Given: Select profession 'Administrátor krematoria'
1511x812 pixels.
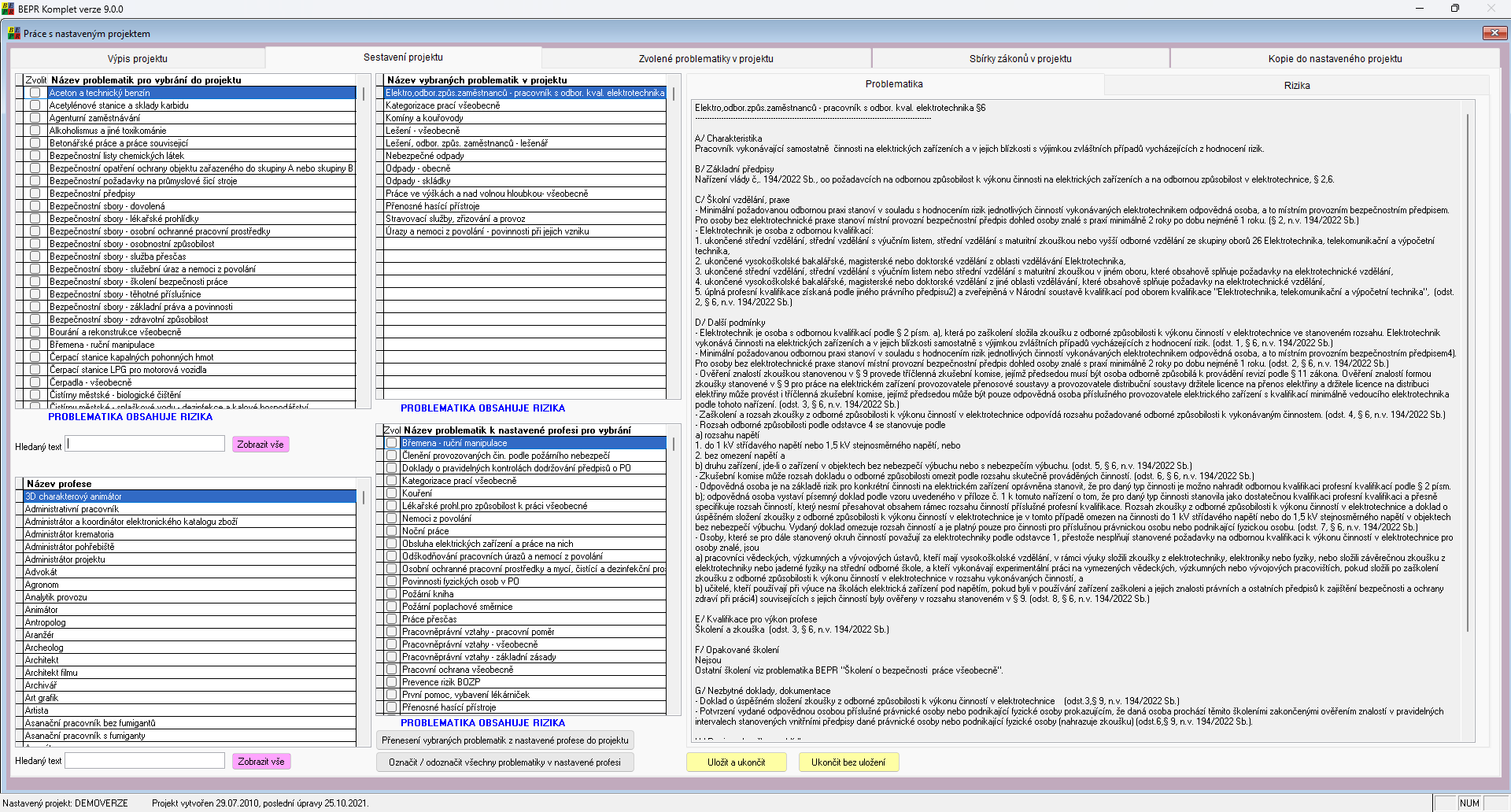Looking at the screenshot, I should pos(189,534).
